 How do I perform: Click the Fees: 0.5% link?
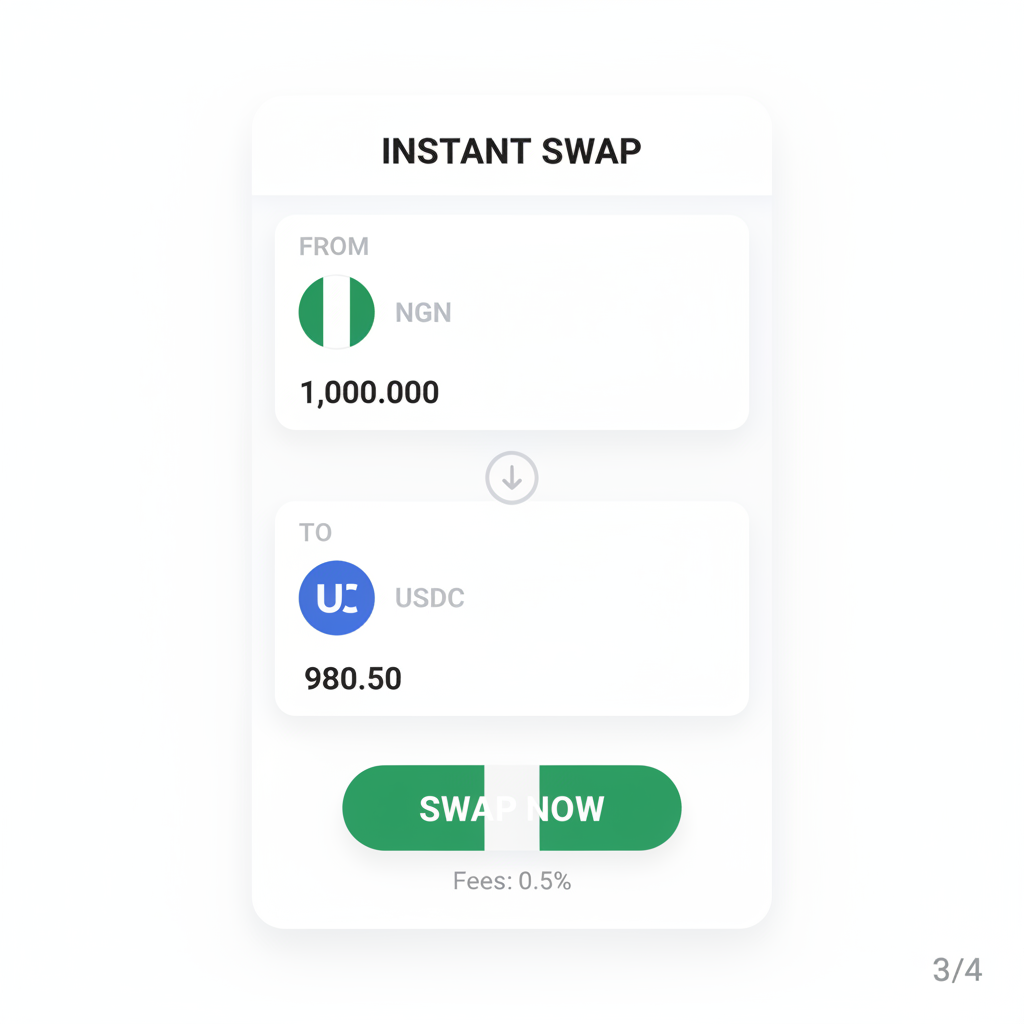click(512, 881)
